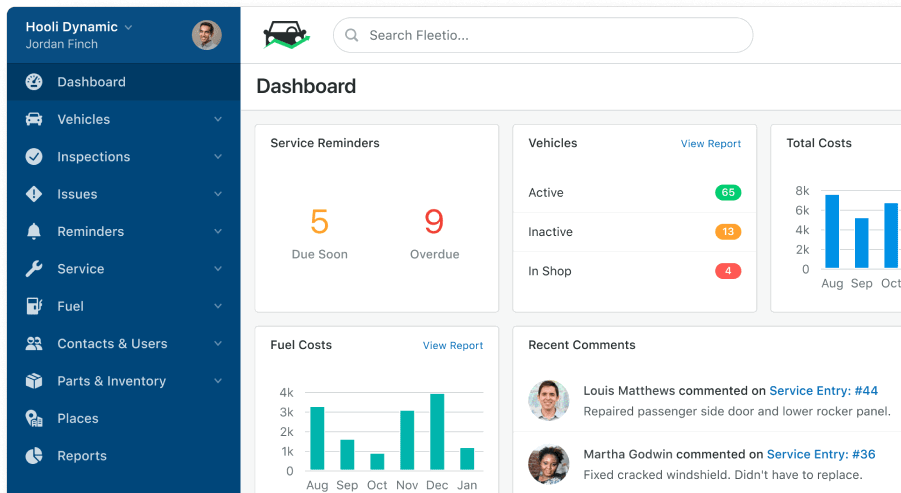Expand the Inspections sidebar chevron
This screenshot has width=901, height=493.
click(218, 156)
